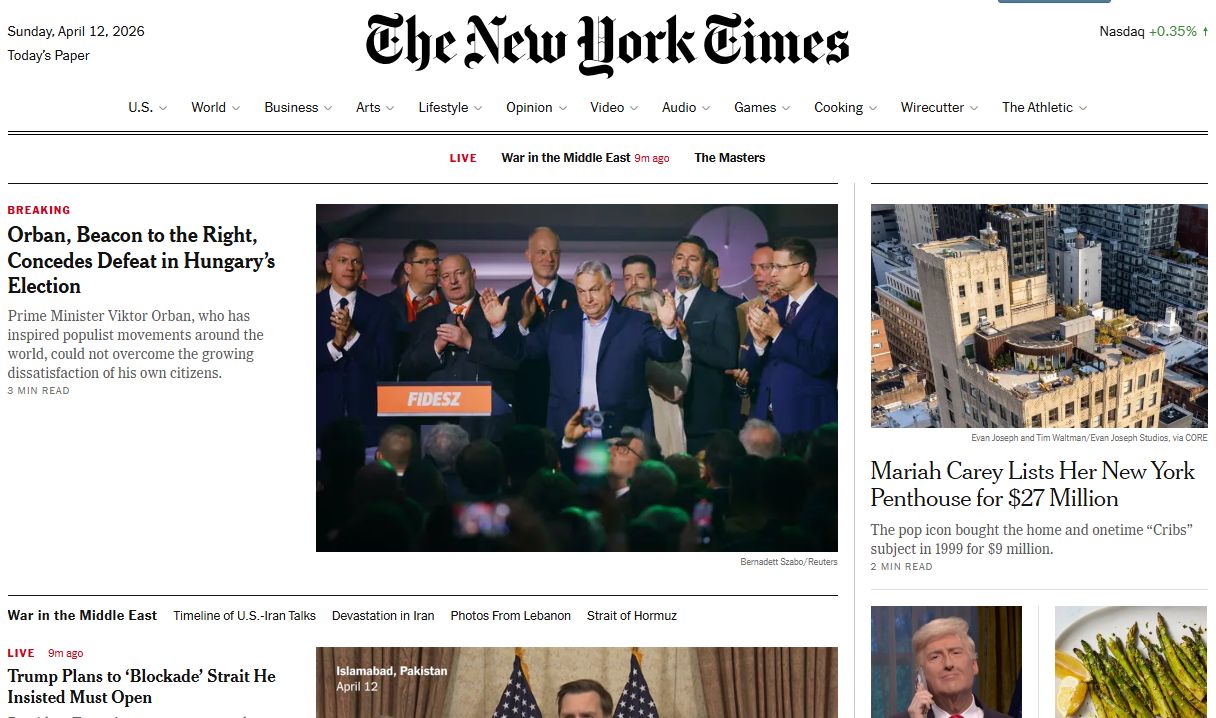Open the asparagus recipe thumbnail
1216x718 pixels.
point(1131,662)
